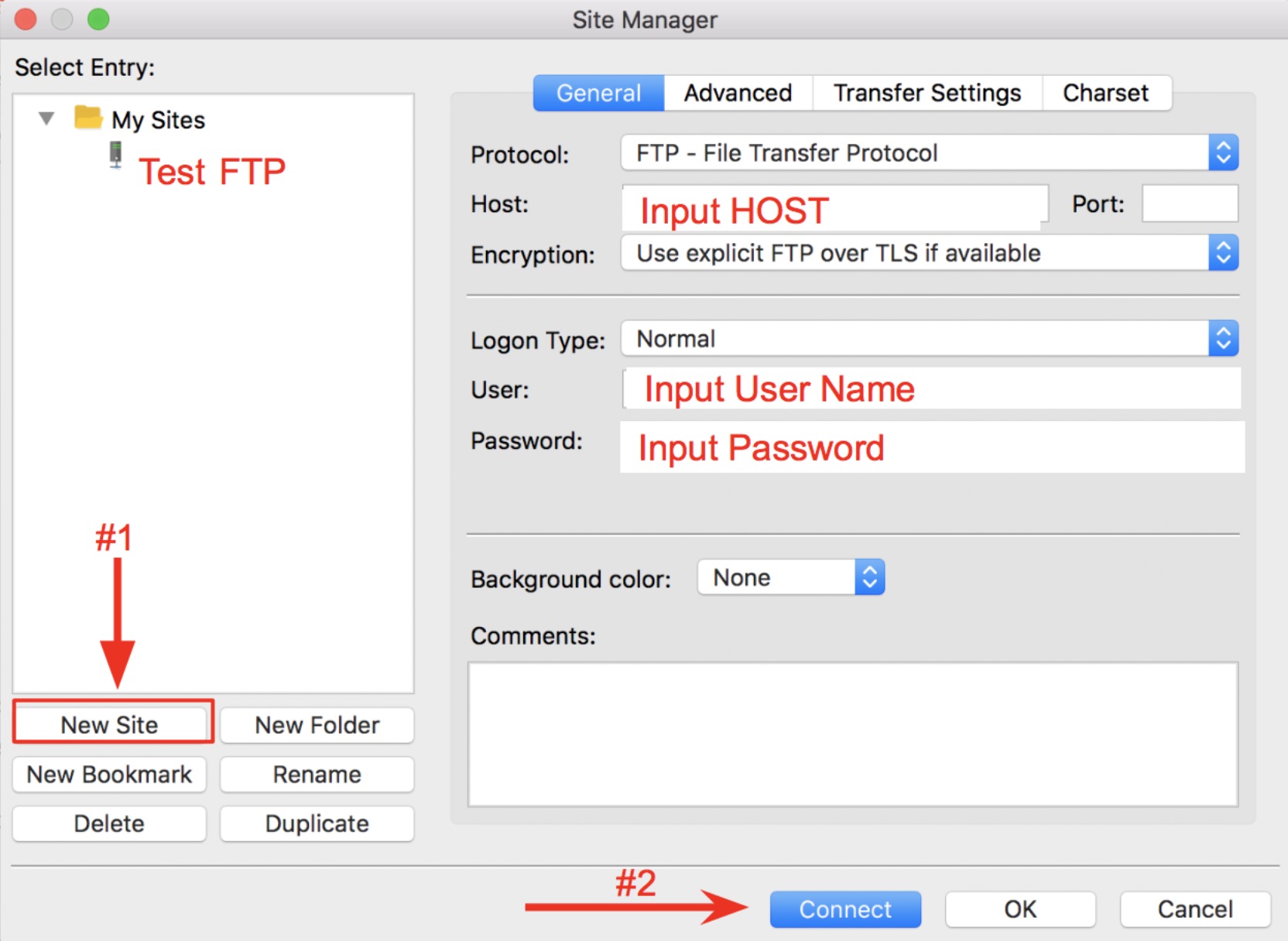The image size is (1288, 941).
Task: Click the Test FTP server icon
Action: (115, 155)
